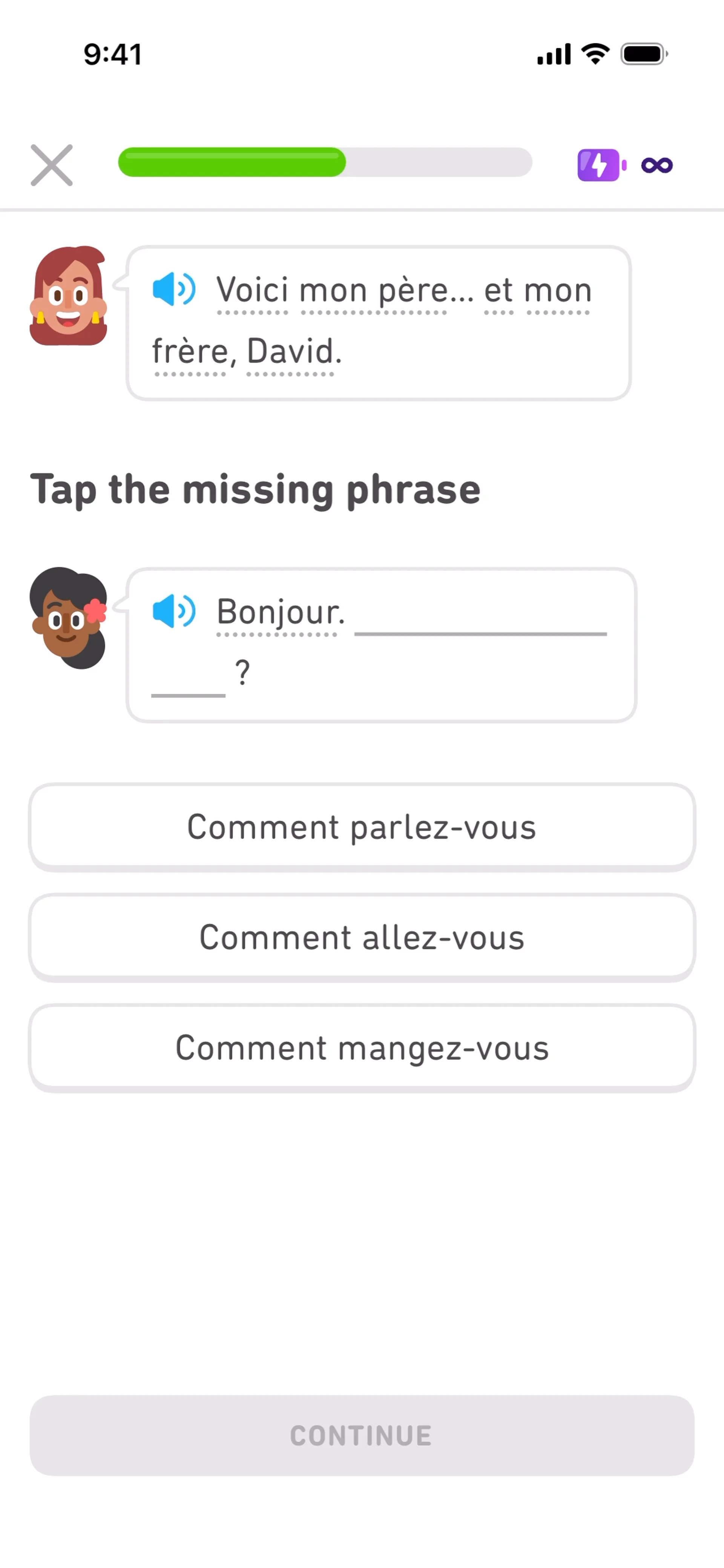Screen dimensions: 724x1568
Task: Tap the red-haired woman avatar
Action: tap(68, 296)
